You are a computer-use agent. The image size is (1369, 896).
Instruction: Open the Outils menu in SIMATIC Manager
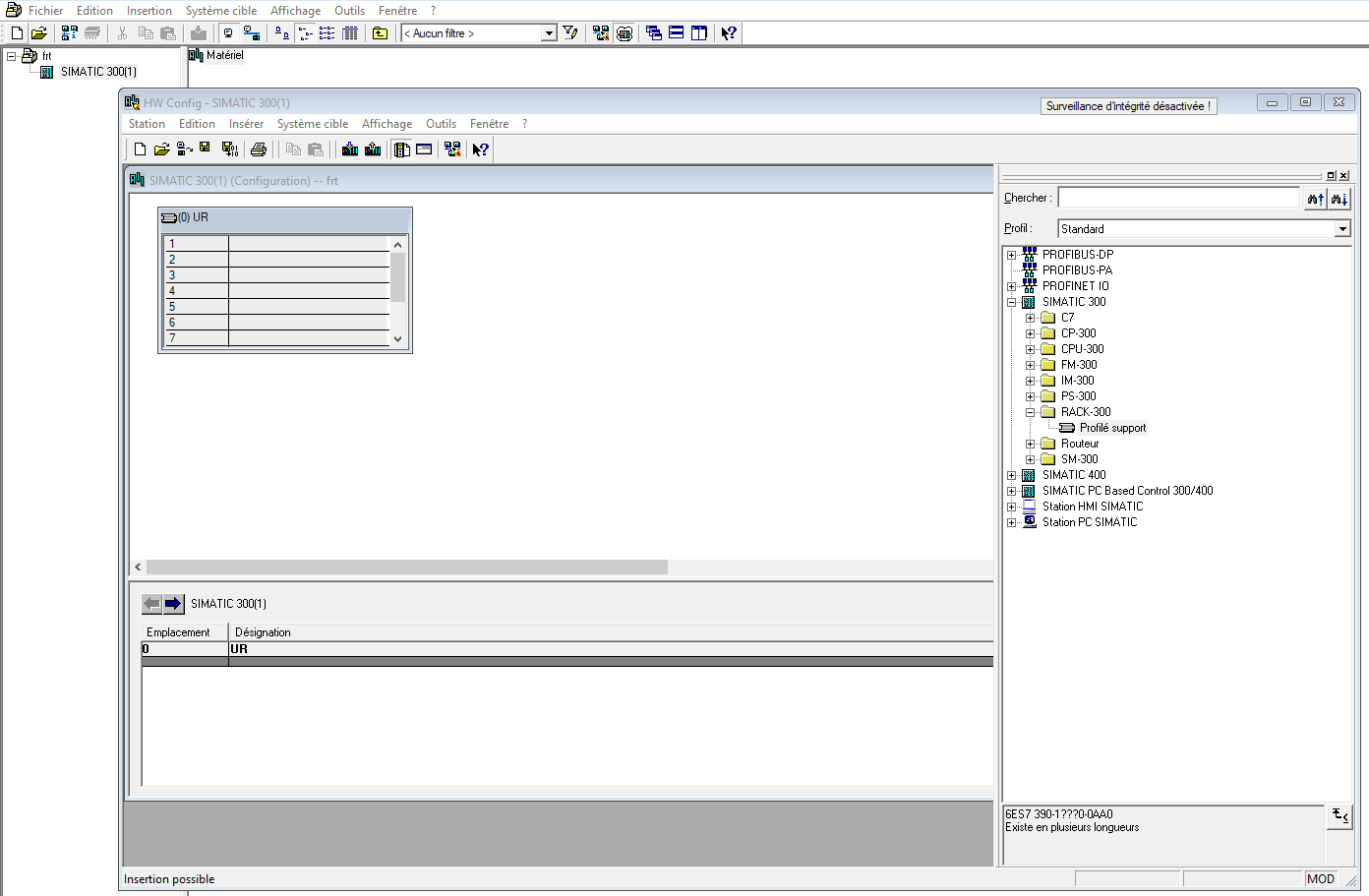pyautogui.click(x=349, y=11)
